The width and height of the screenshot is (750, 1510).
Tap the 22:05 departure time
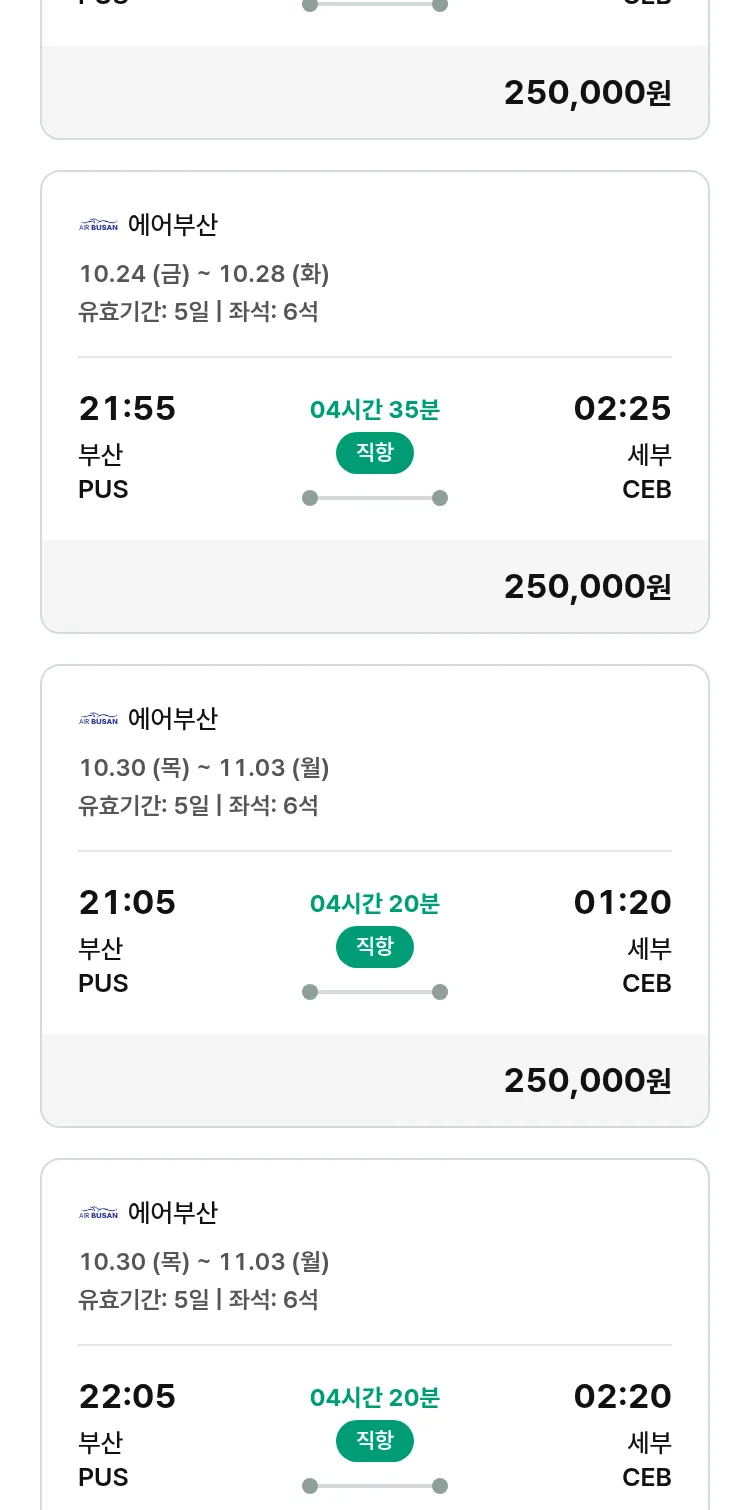pos(127,1397)
